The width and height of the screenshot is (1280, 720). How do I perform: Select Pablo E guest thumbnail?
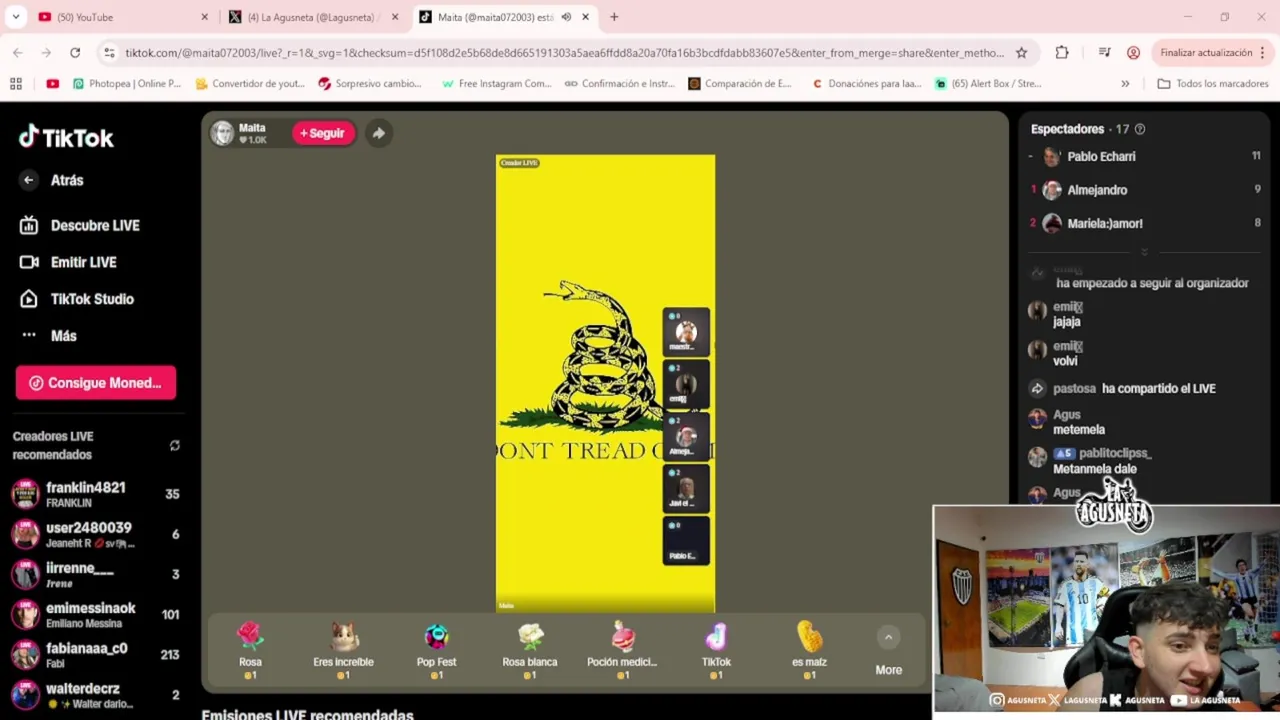click(686, 541)
